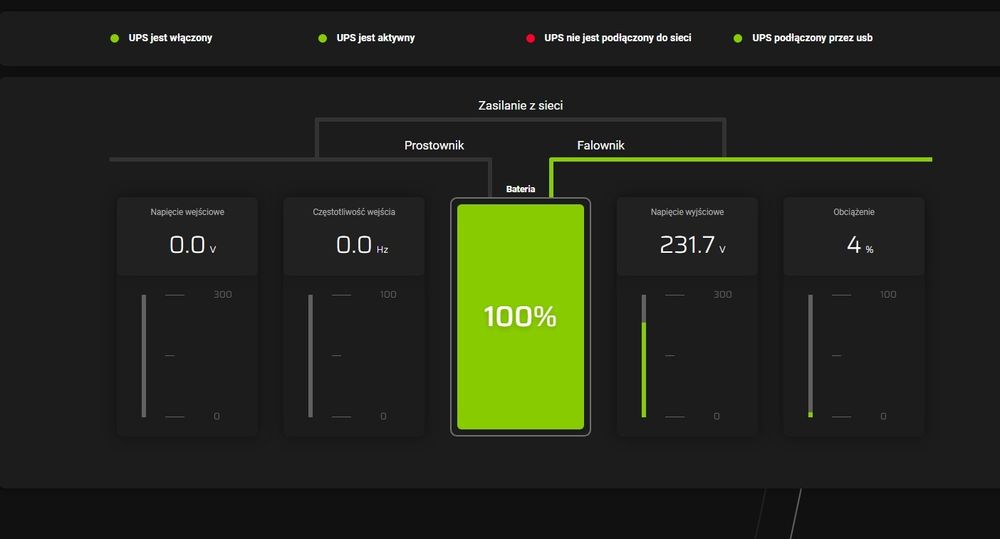Click the input frequency vertical gauge bar
The height and width of the screenshot is (539, 1000).
[x=311, y=356]
